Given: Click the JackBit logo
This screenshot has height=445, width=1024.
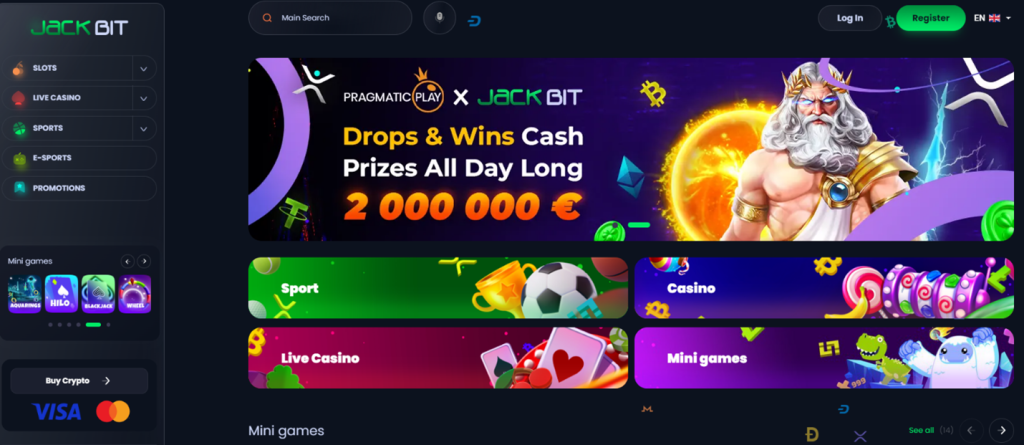Looking at the screenshot, I should click(80, 27).
